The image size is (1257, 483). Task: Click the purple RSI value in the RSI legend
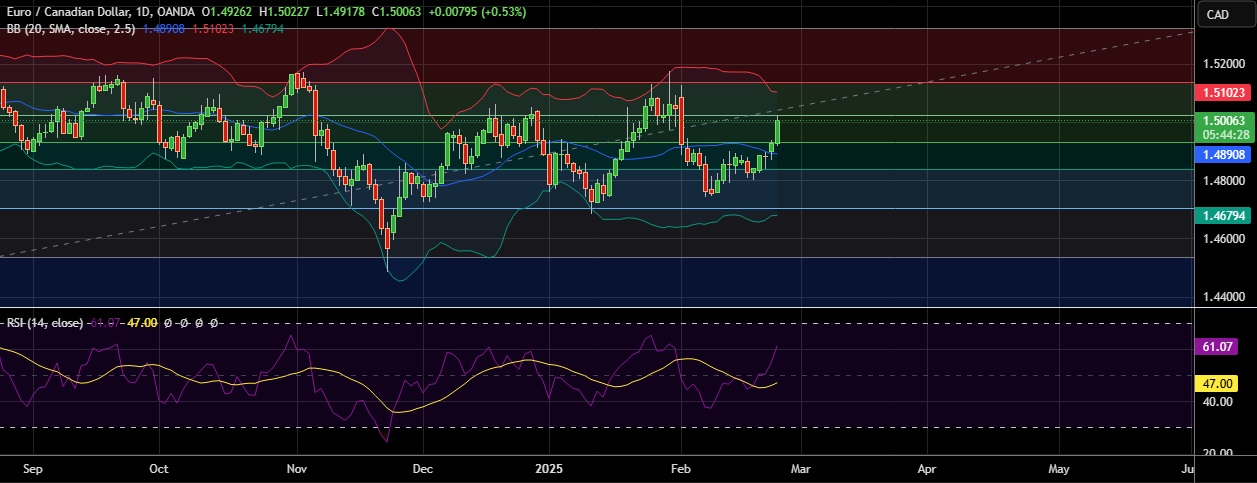coord(104,323)
